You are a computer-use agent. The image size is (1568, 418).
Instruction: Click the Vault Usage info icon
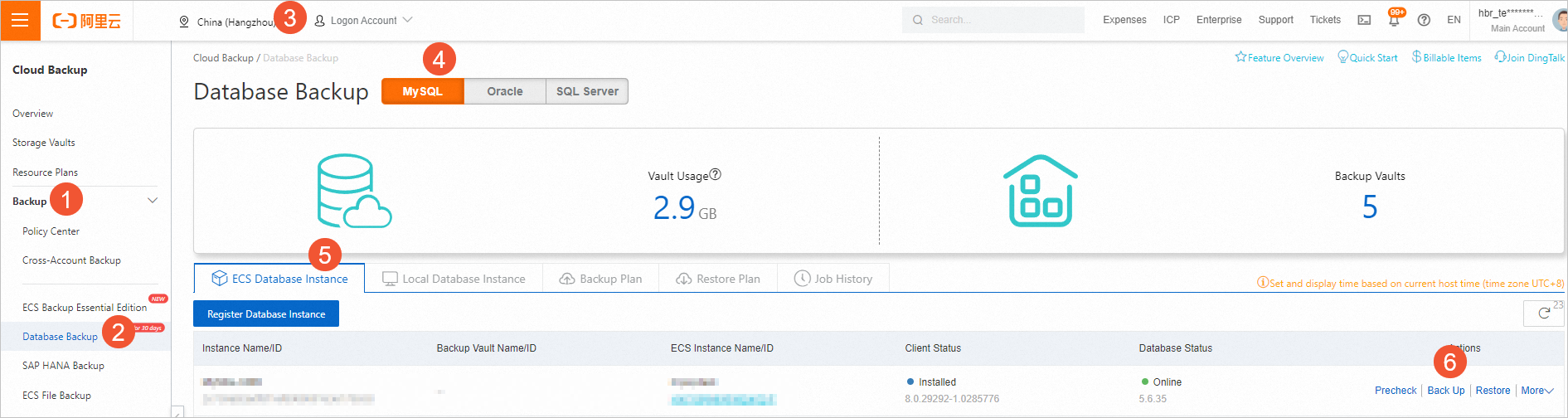coord(716,174)
